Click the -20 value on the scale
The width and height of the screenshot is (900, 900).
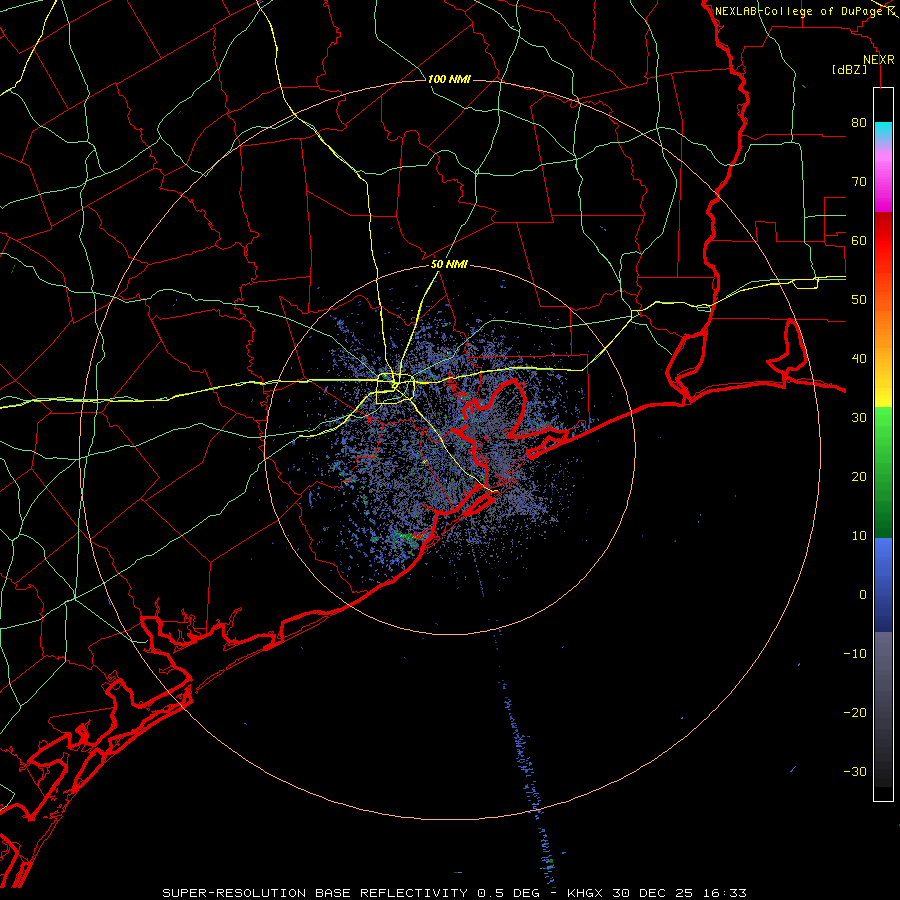(x=855, y=713)
